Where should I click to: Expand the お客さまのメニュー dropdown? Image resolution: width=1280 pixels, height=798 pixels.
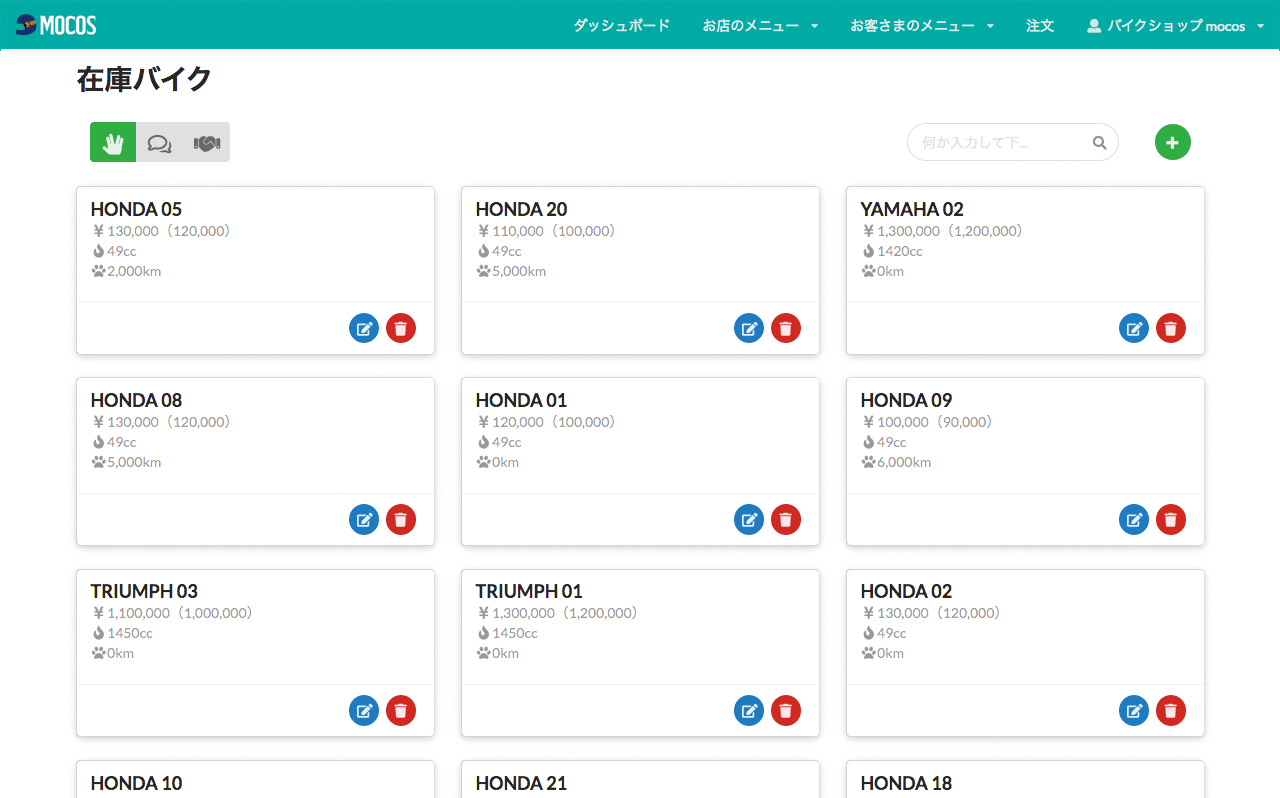[x=922, y=25]
